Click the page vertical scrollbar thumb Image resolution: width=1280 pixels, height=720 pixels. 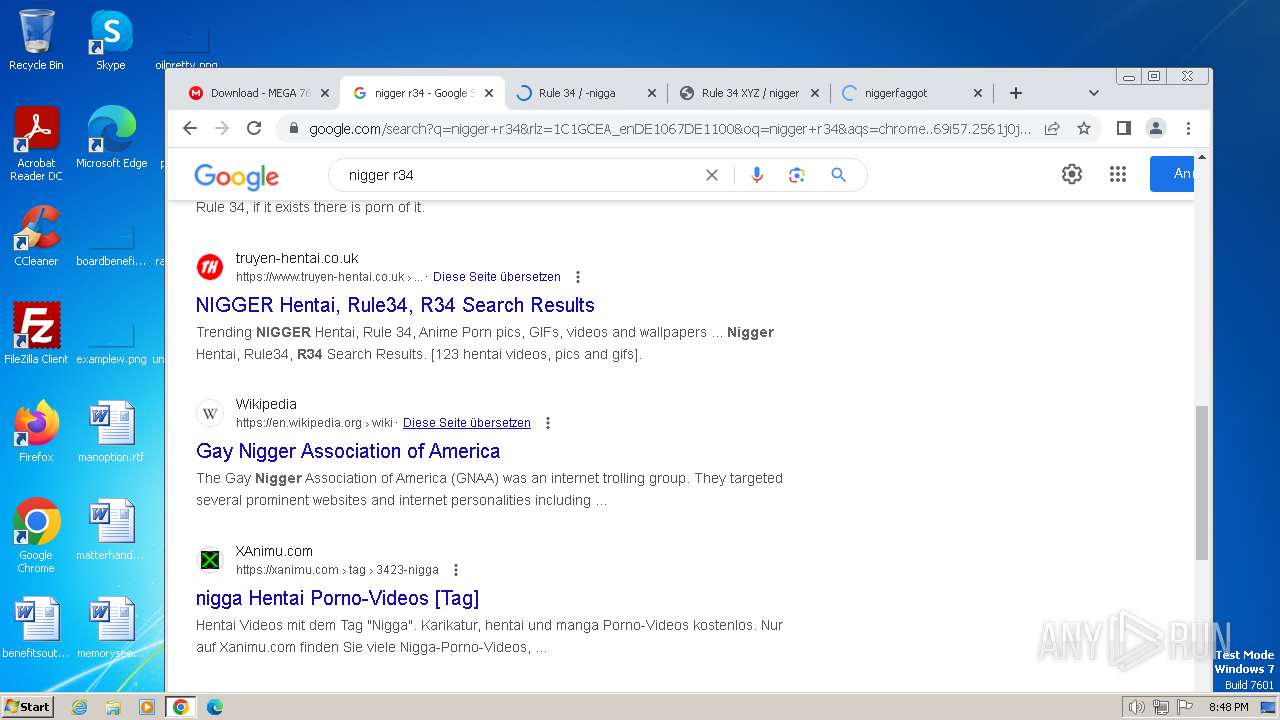(1202, 482)
